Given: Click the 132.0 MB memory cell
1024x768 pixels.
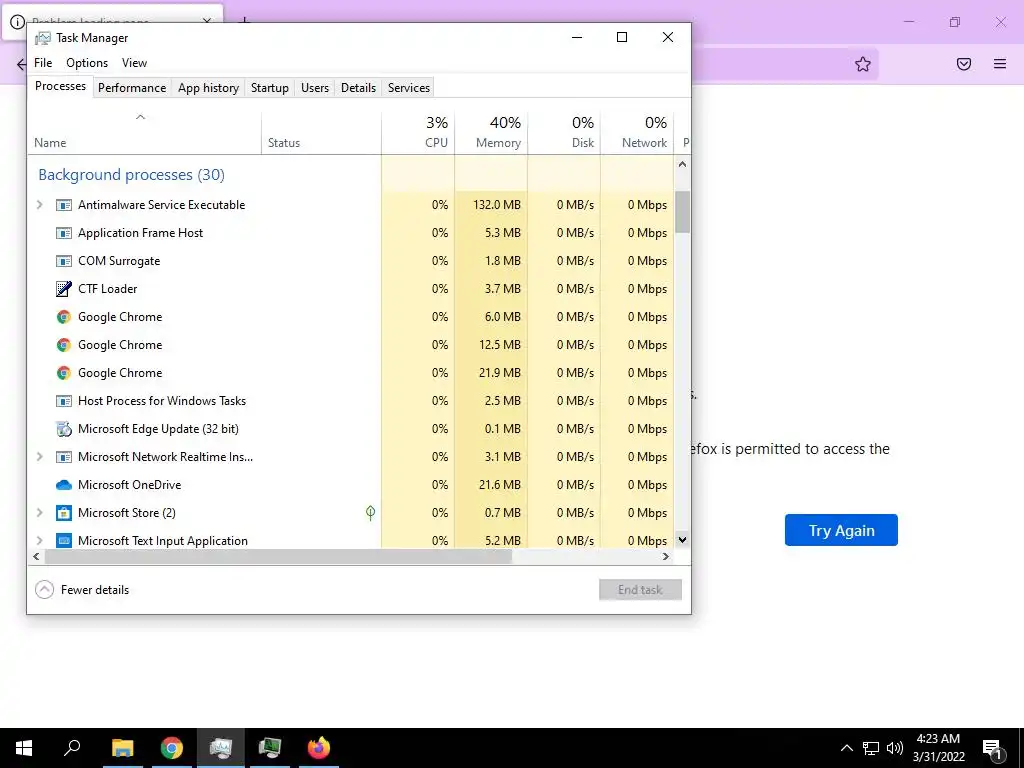Looking at the screenshot, I should 491,205.
